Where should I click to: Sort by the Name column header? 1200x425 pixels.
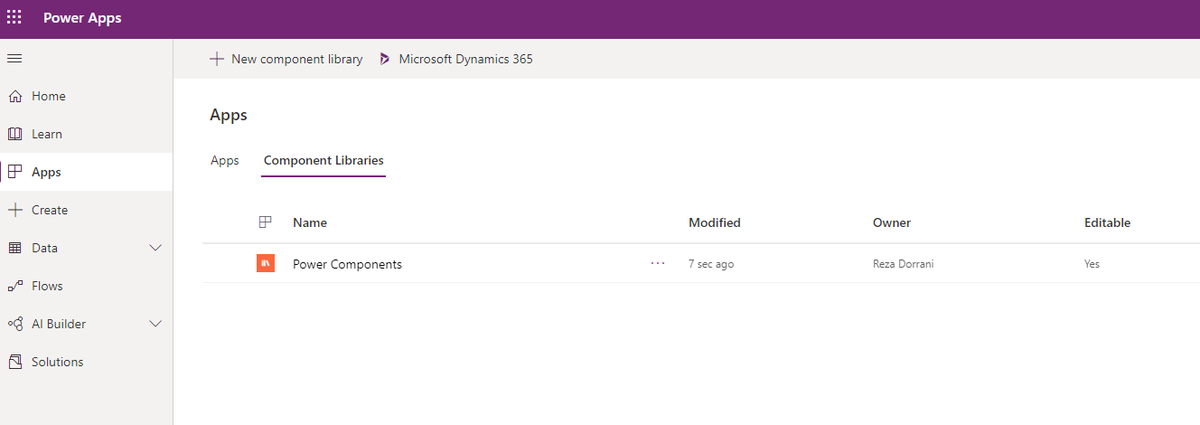[310, 223]
